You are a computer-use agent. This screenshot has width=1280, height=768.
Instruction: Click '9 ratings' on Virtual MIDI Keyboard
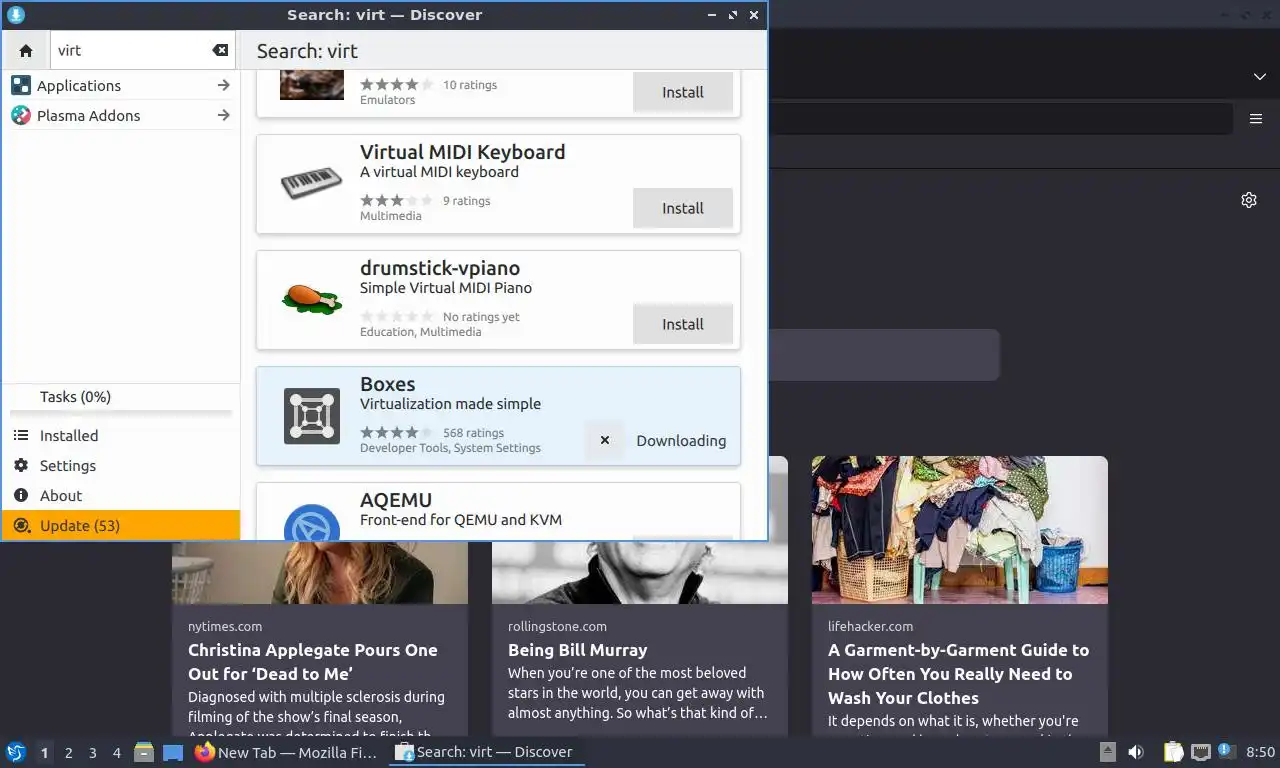click(x=466, y=201)
